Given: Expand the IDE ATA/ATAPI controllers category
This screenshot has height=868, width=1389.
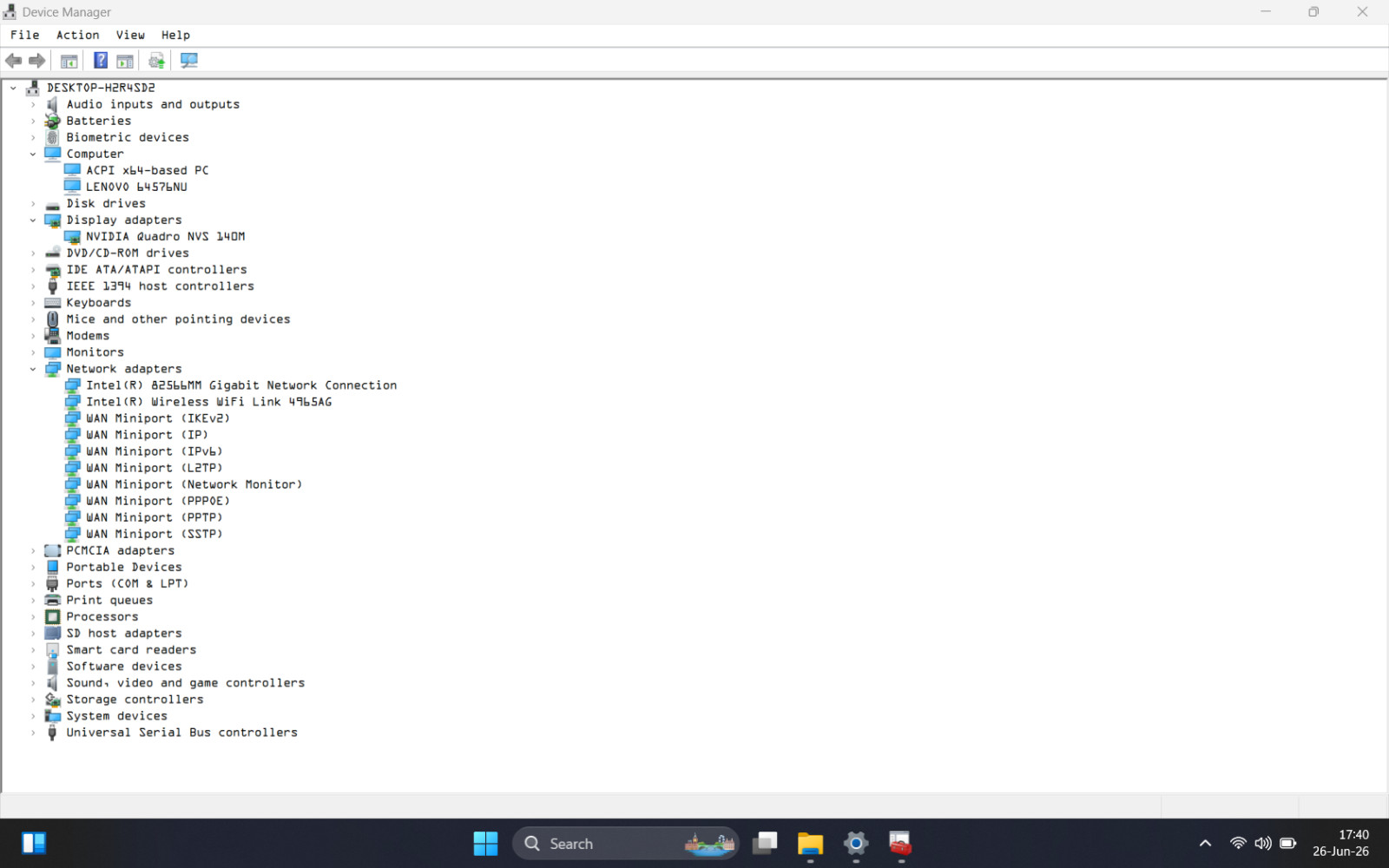Looking at the screenshot, I should click(x=33, y=270).
